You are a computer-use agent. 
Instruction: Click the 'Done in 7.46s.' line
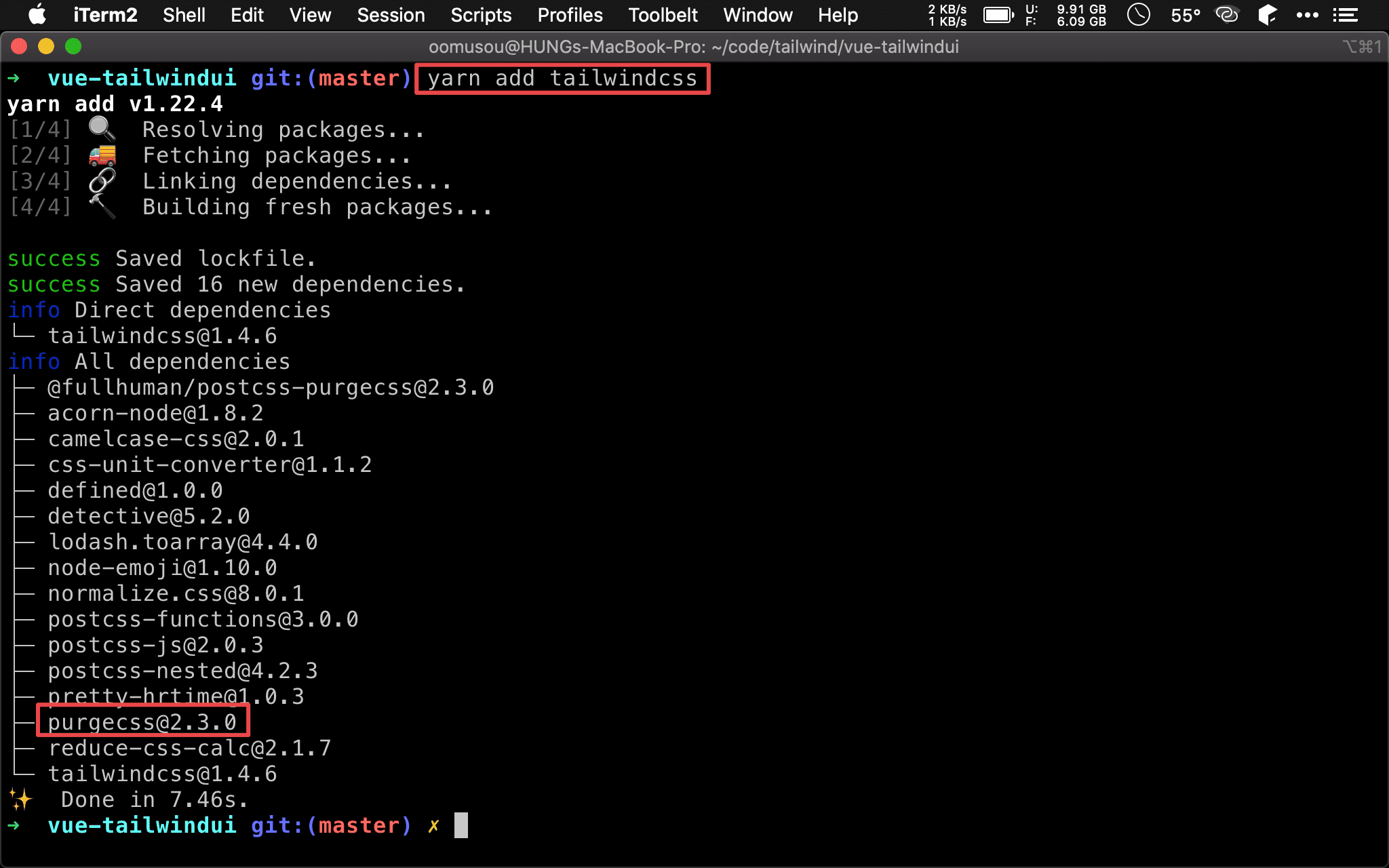(155, 800)
